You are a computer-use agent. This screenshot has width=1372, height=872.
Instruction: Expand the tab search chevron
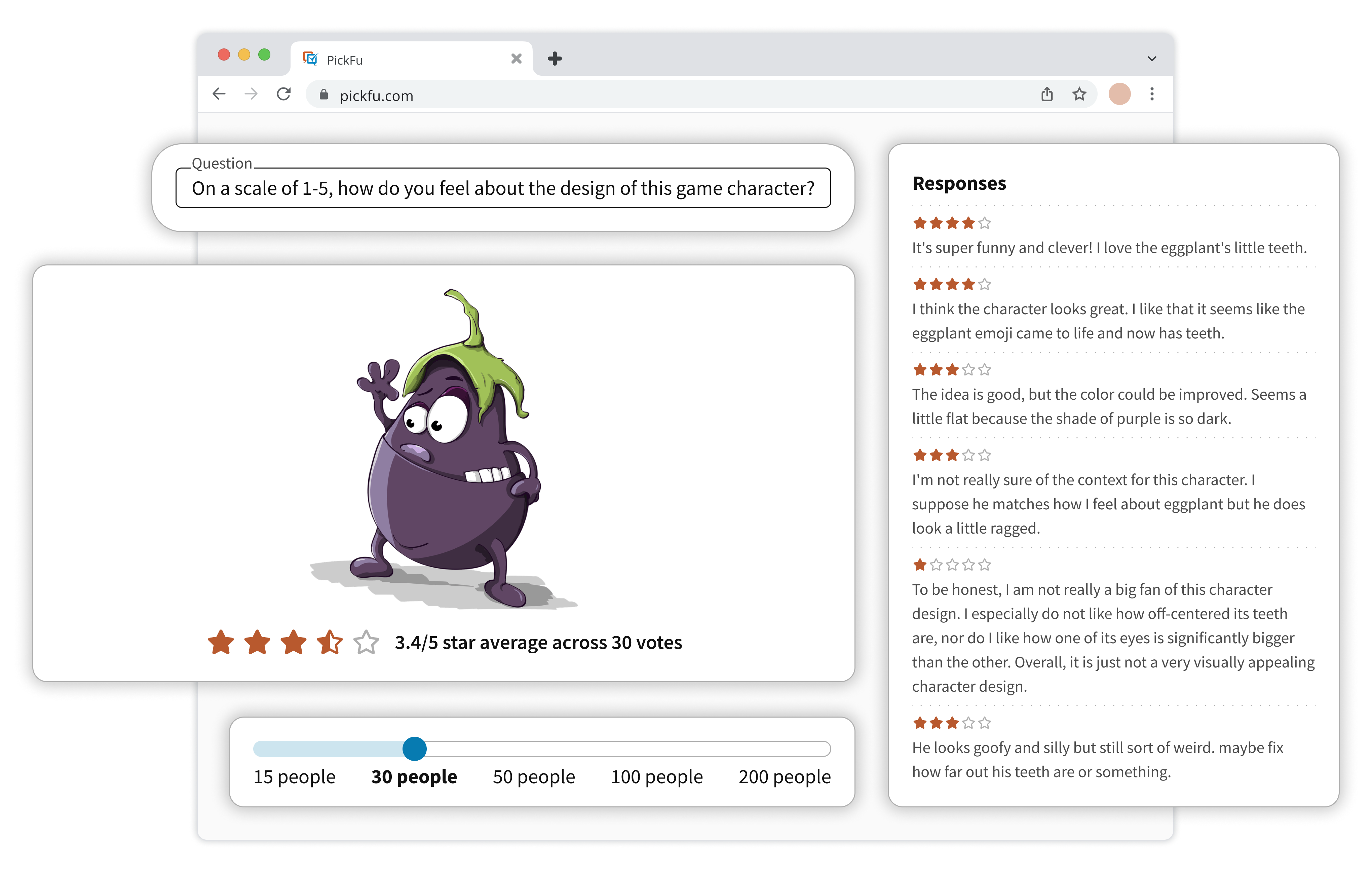point(1151,59)
